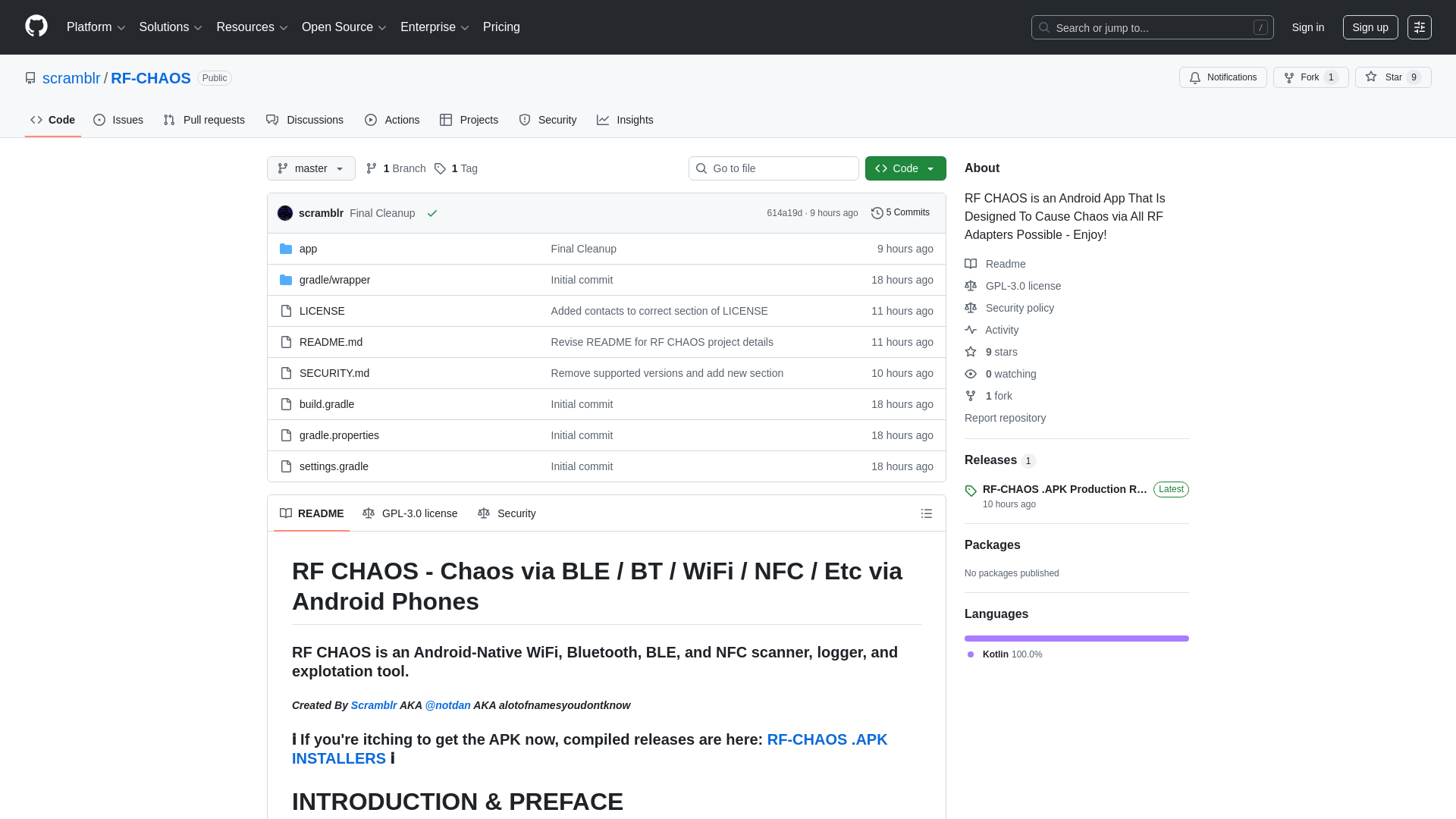Viewport: 1456px width, 819px height.
Task: Click the verified commit checkmark badge
Action: 432,213
